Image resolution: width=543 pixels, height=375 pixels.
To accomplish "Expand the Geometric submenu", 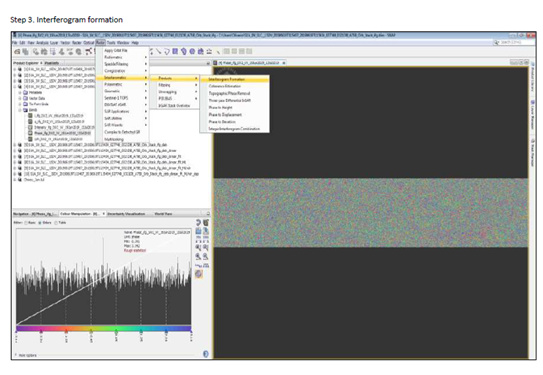I will point(122,91).
